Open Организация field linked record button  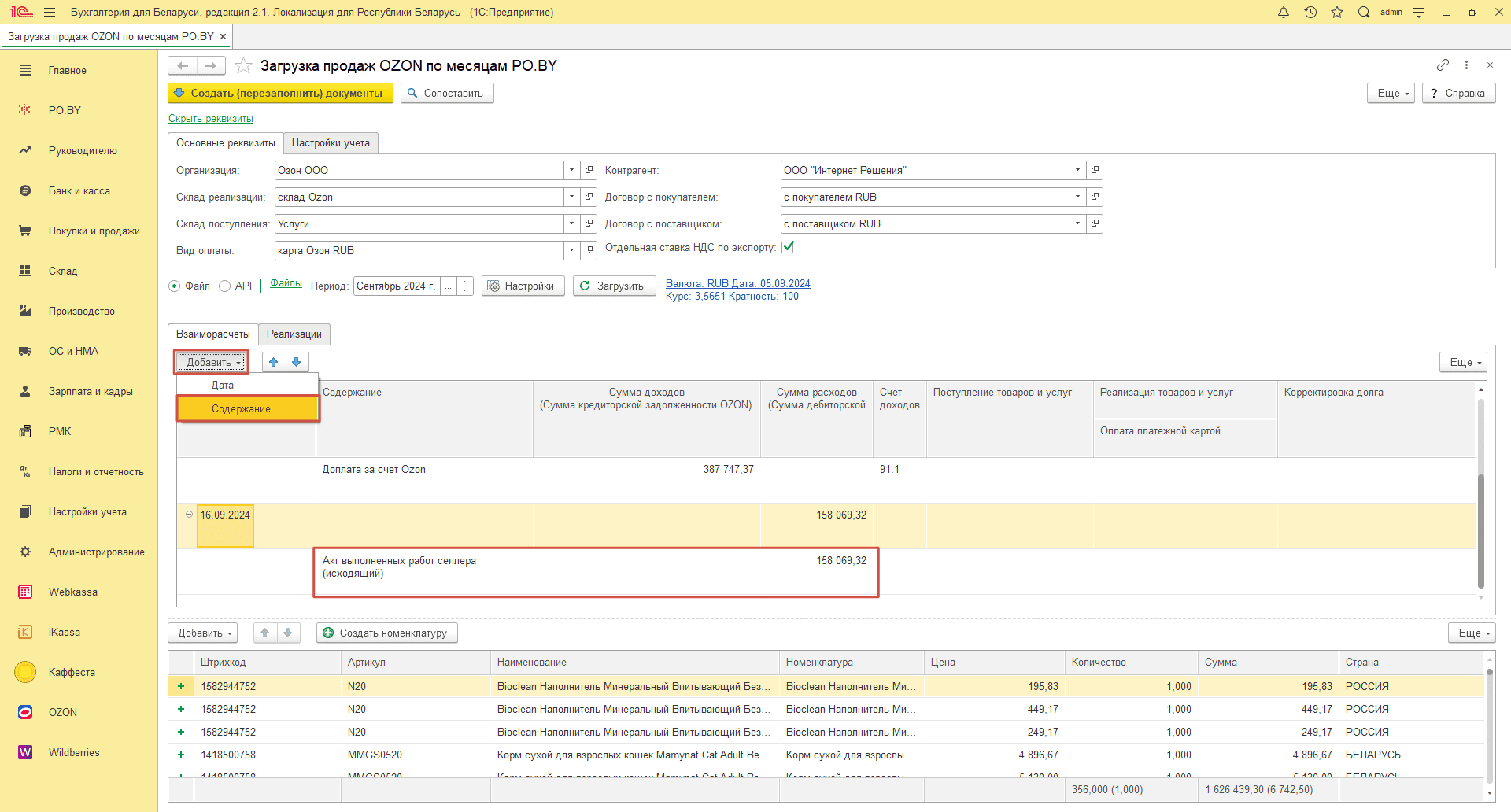coord(589,170)
